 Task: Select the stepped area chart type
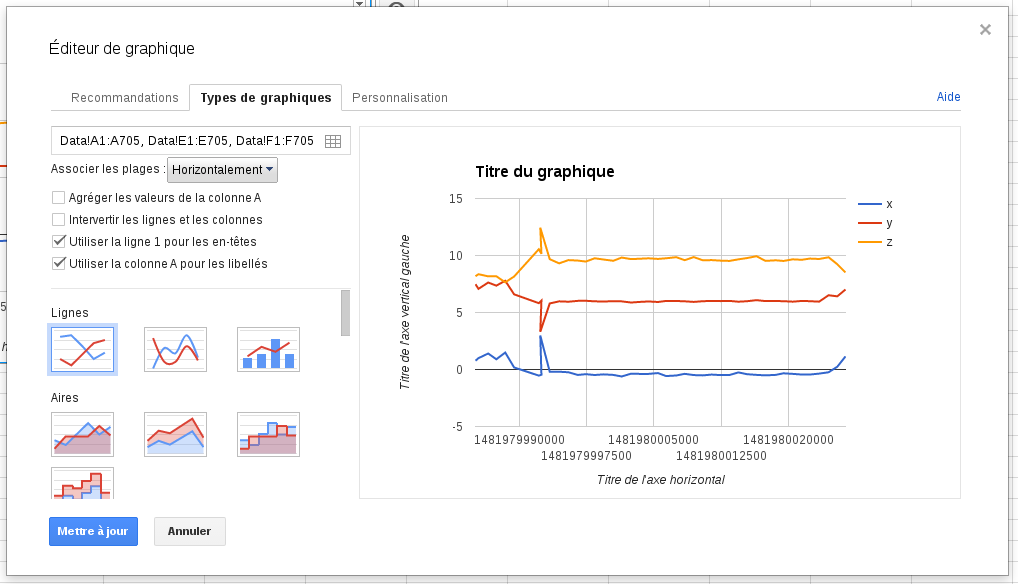[x=268, y=434]
